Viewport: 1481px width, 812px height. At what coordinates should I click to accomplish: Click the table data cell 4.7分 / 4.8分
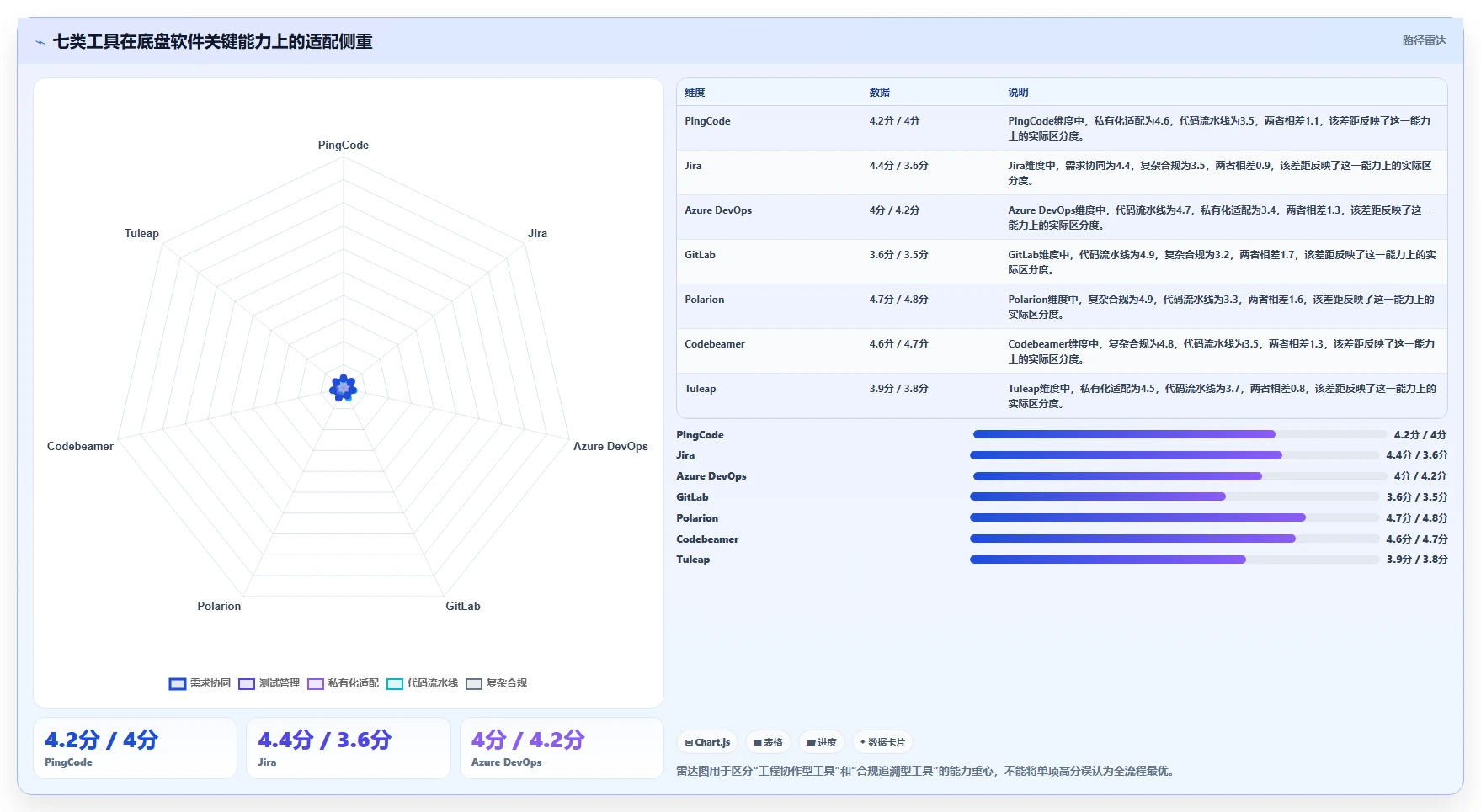[x=898, y=300]
